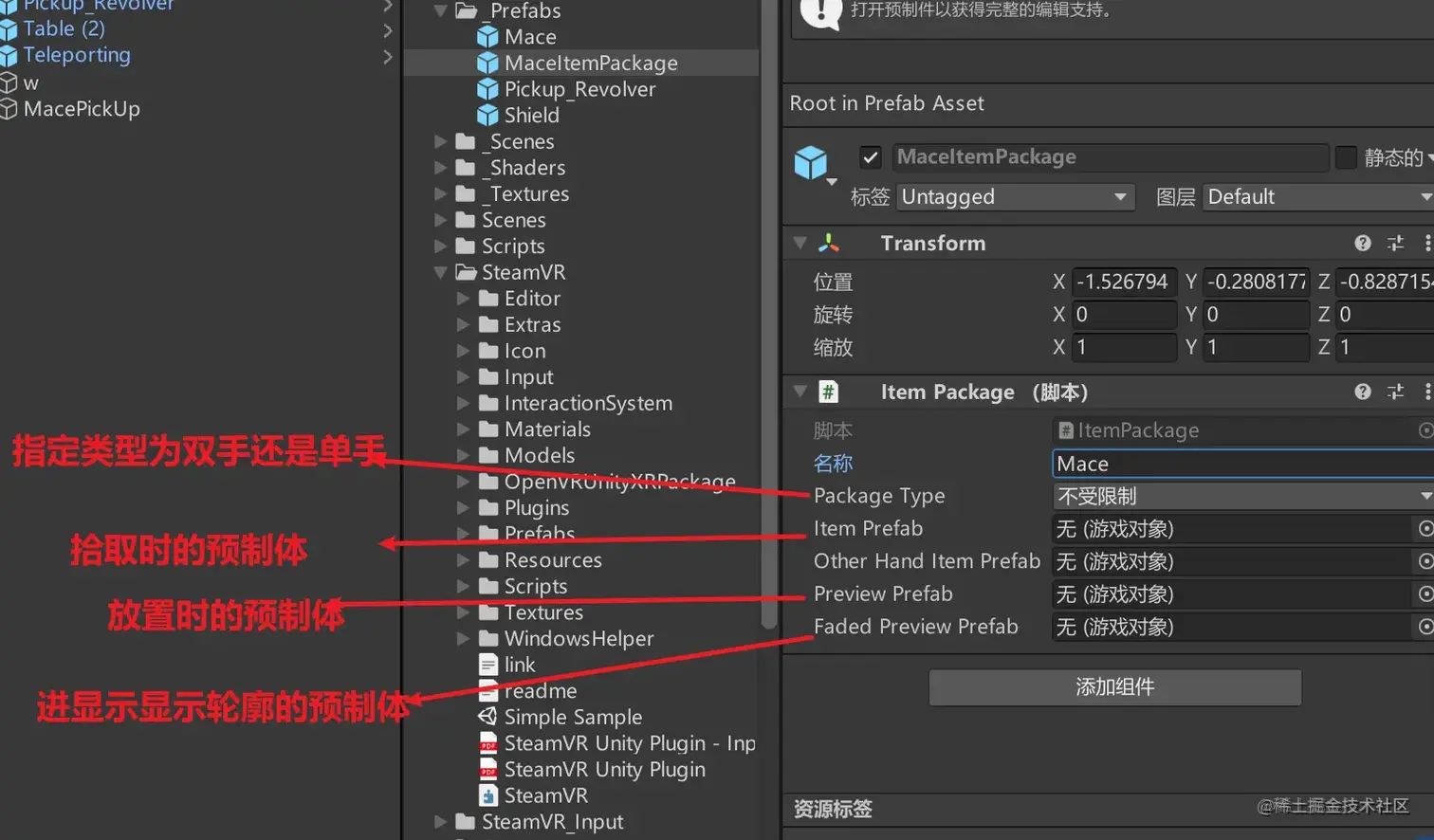The width and height of the screenshot is (1434, 840).
Task: Toggle the MaceItemPackage active checkbox
Action: [871, 157]
